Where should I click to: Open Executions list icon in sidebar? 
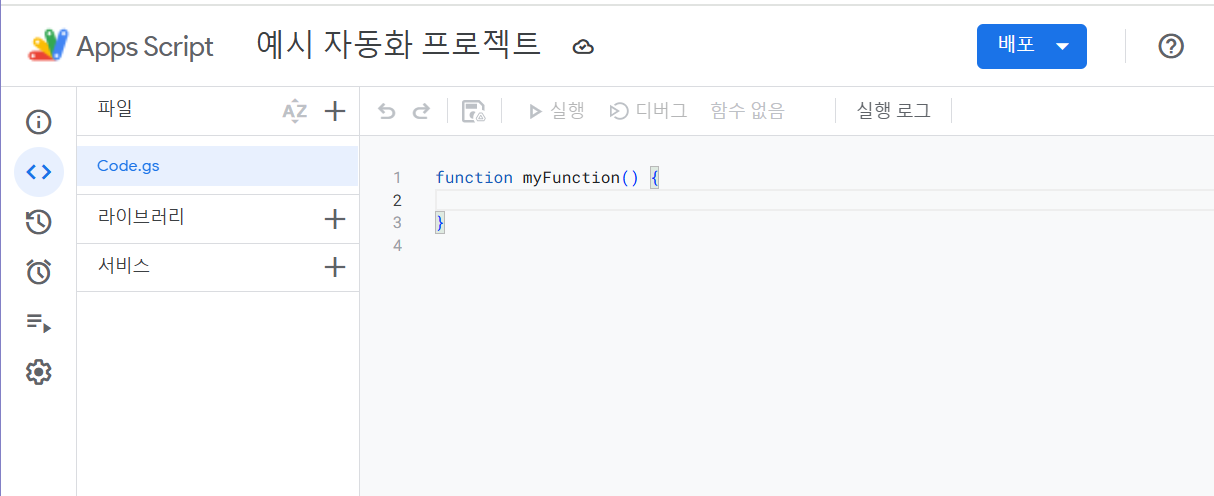[38, 322]
